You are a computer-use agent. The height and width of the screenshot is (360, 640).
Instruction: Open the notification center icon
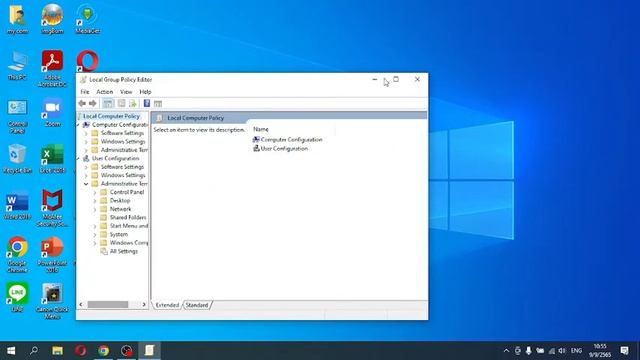point(624,351)
